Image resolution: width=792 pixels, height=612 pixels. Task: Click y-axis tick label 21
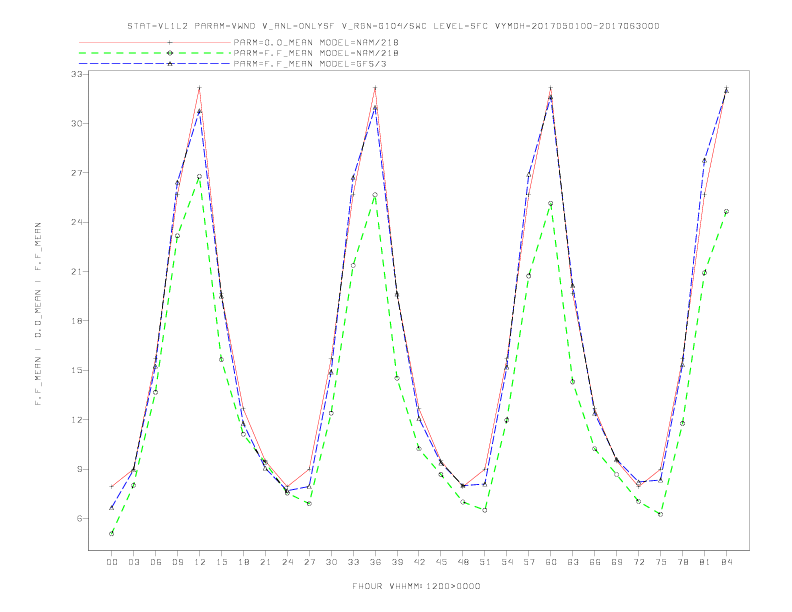coord(77,272)
